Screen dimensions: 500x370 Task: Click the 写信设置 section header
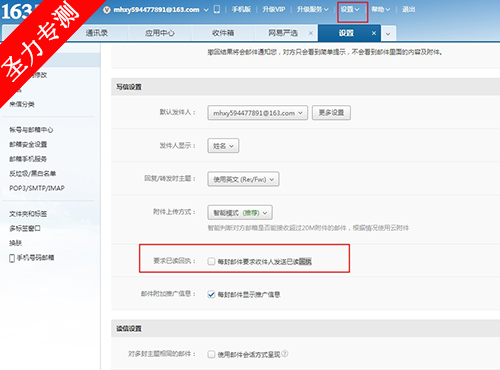(129, 87)
